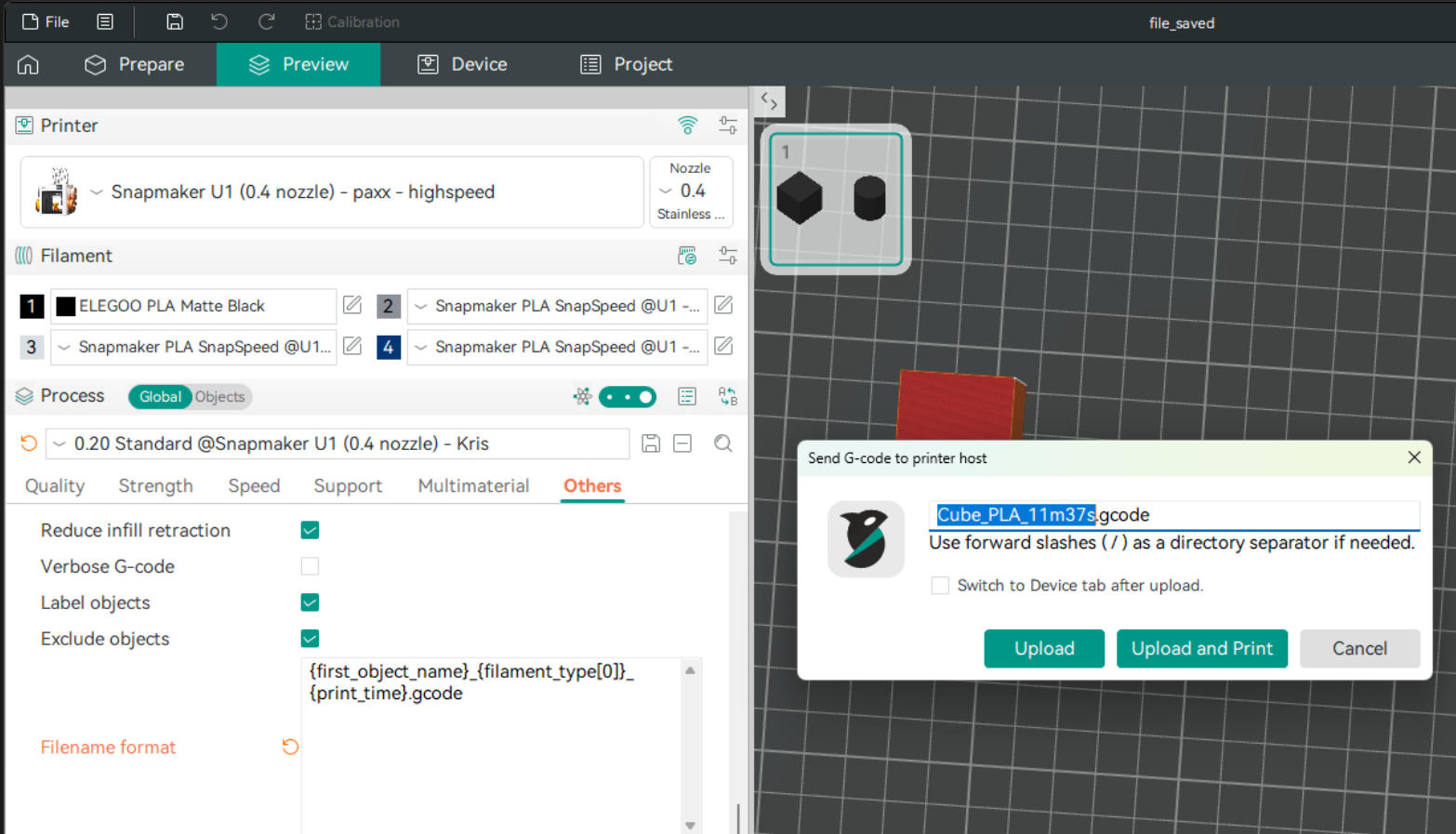This screenshot has width=1456, height=834.
Task: Select Global process scope
Action: (160, 397)
